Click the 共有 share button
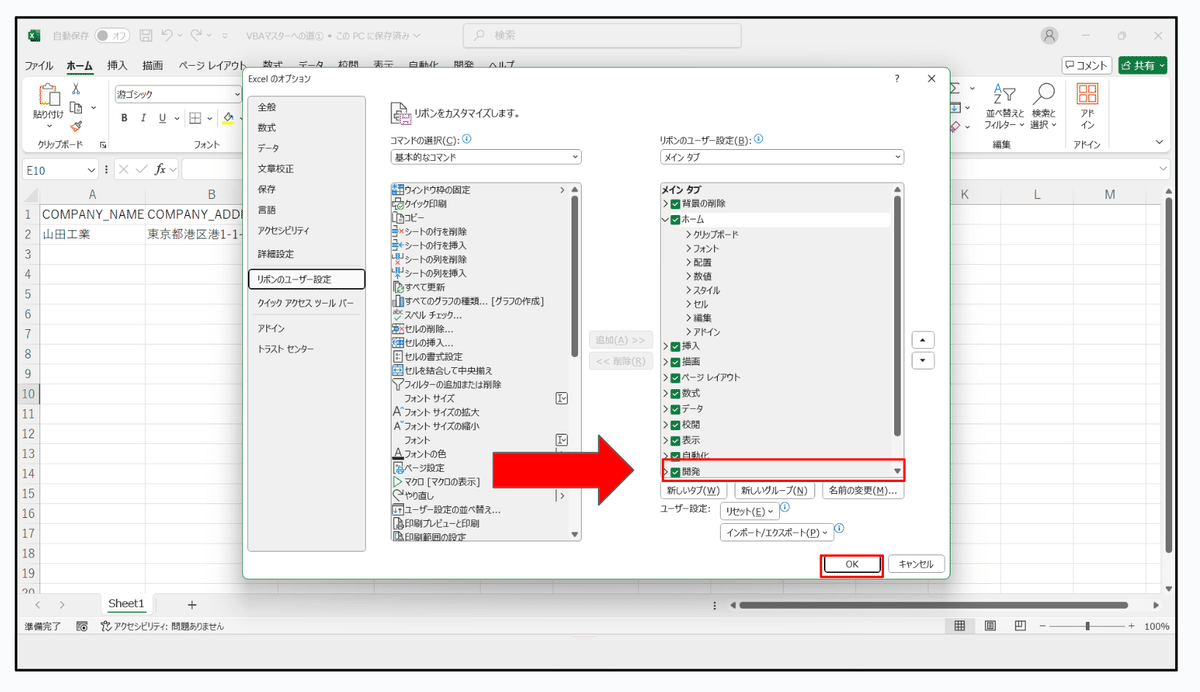Image resolution: width=1200 pixels, height=692 pixels. click(1143, 65)
